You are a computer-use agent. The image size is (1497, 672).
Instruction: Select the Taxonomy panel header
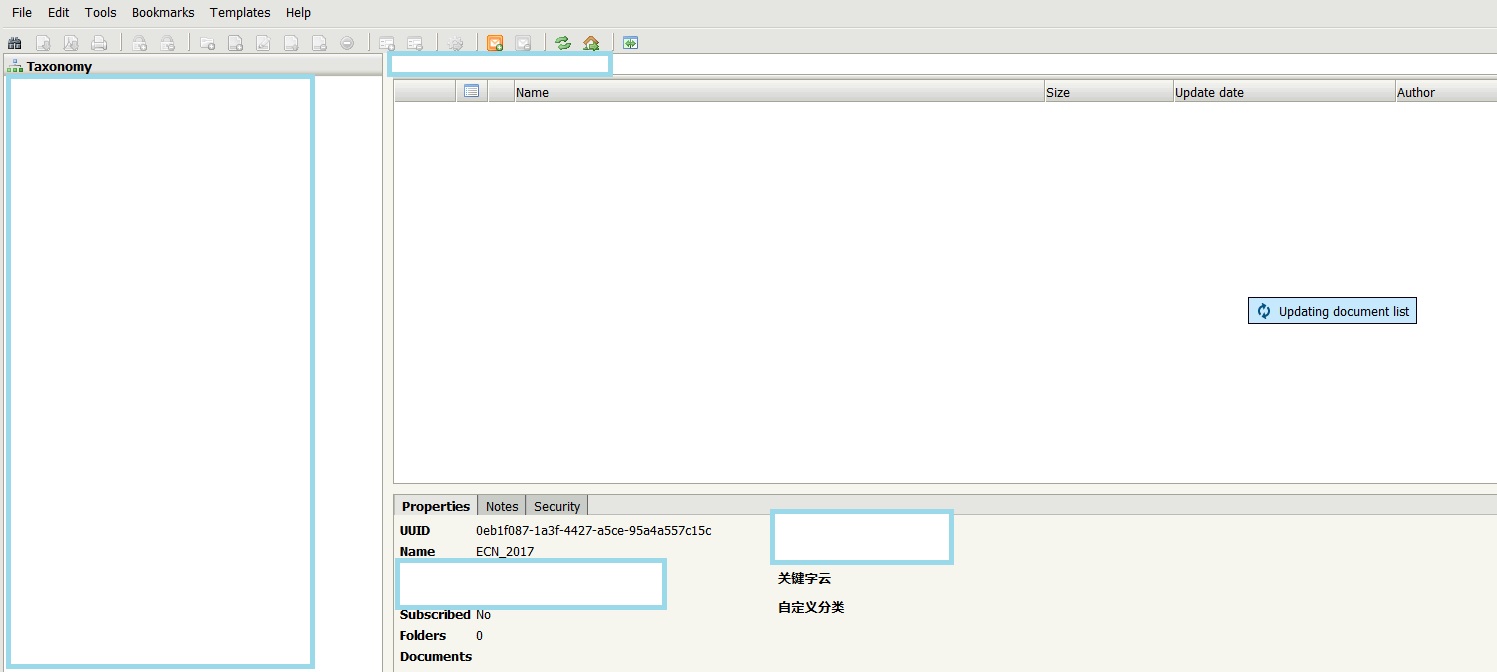click(x=59, y=66)
